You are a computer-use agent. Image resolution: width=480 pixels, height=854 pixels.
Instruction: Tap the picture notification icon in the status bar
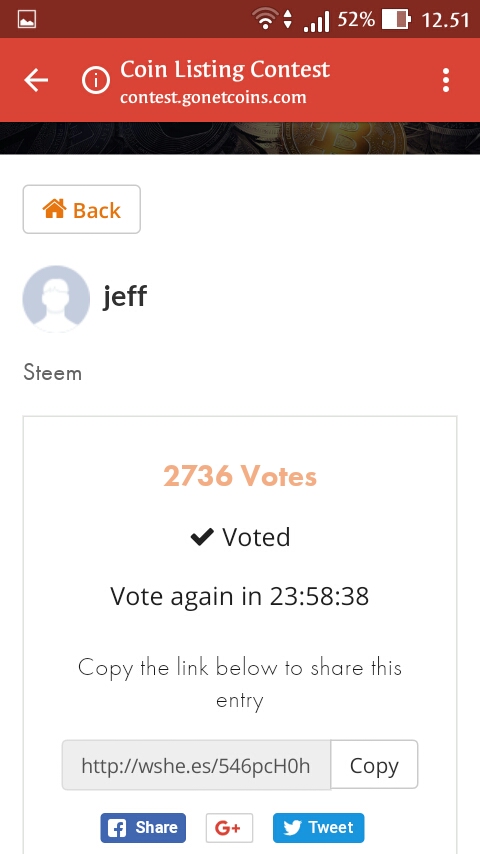[x=27, y=20]
